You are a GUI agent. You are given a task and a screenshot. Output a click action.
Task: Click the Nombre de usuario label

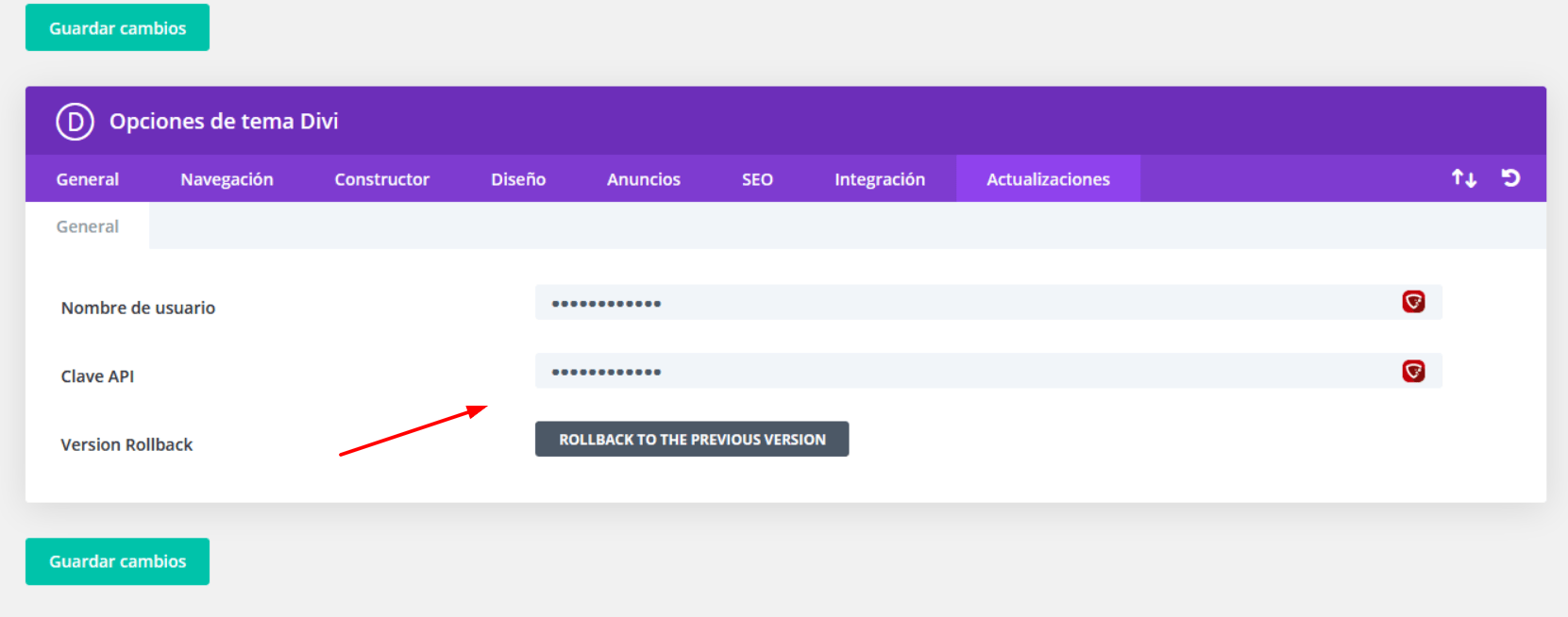click(138, 308)
